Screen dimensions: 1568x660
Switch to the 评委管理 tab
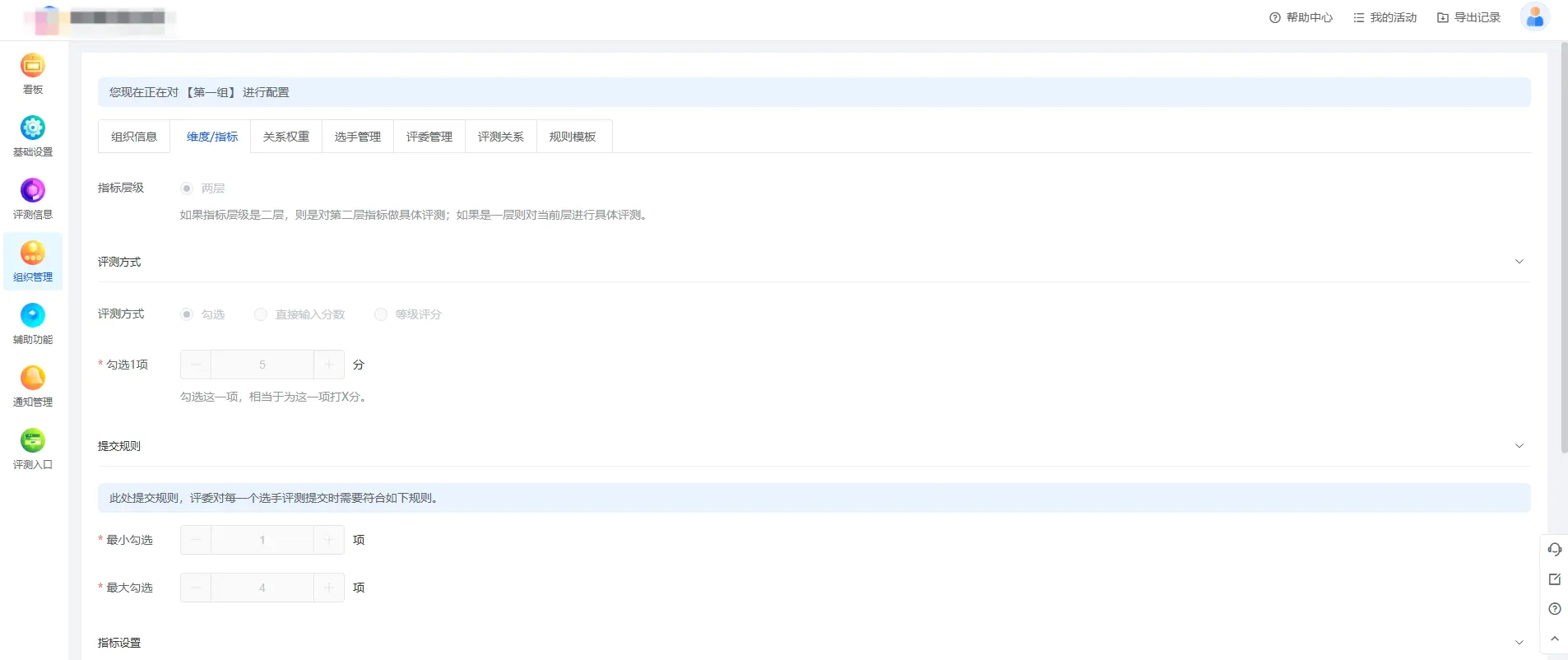429,137
